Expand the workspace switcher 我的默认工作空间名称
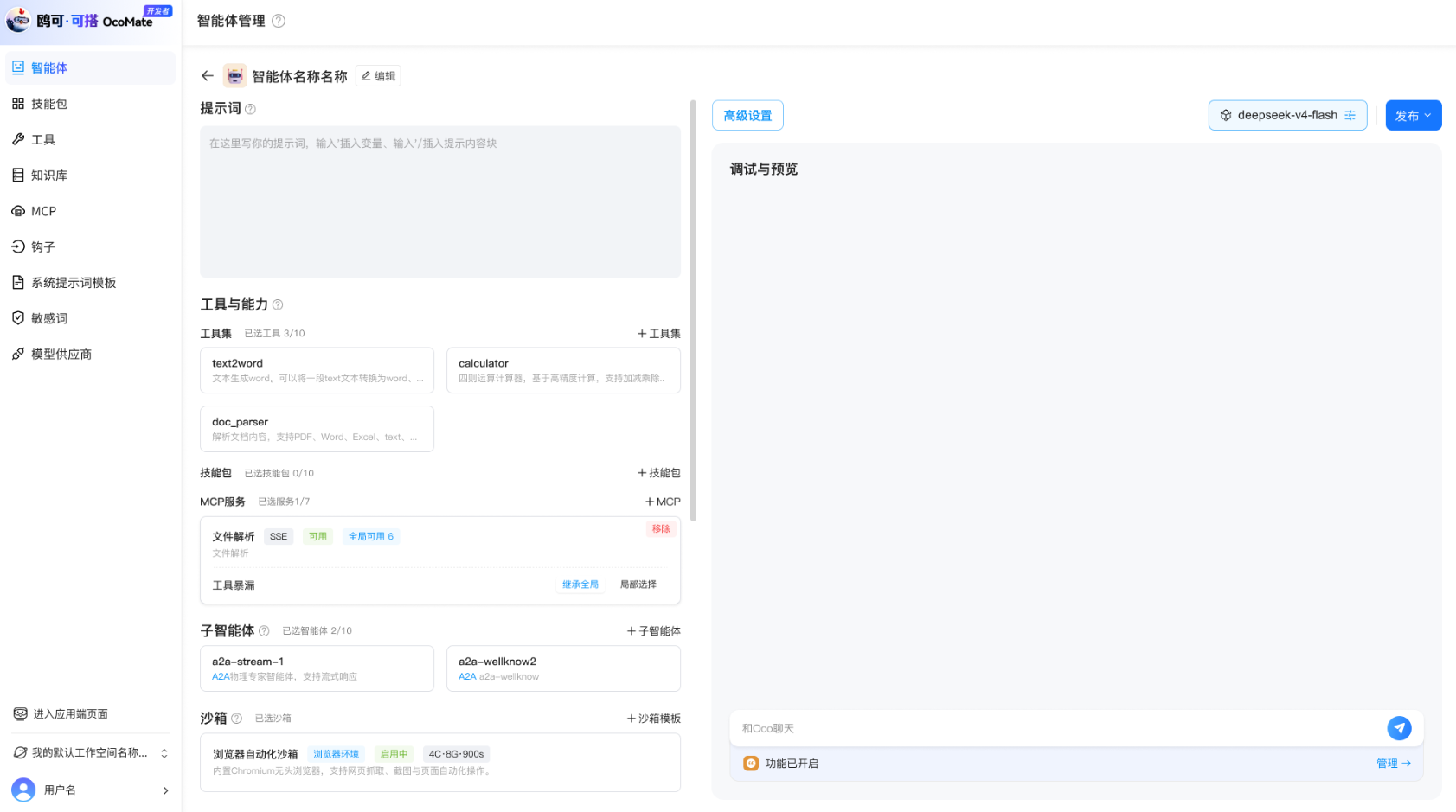1456x812 pixels. 90,752
